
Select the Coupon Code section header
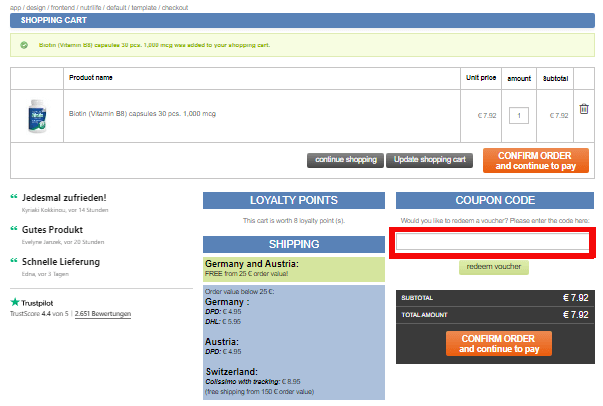493,200
